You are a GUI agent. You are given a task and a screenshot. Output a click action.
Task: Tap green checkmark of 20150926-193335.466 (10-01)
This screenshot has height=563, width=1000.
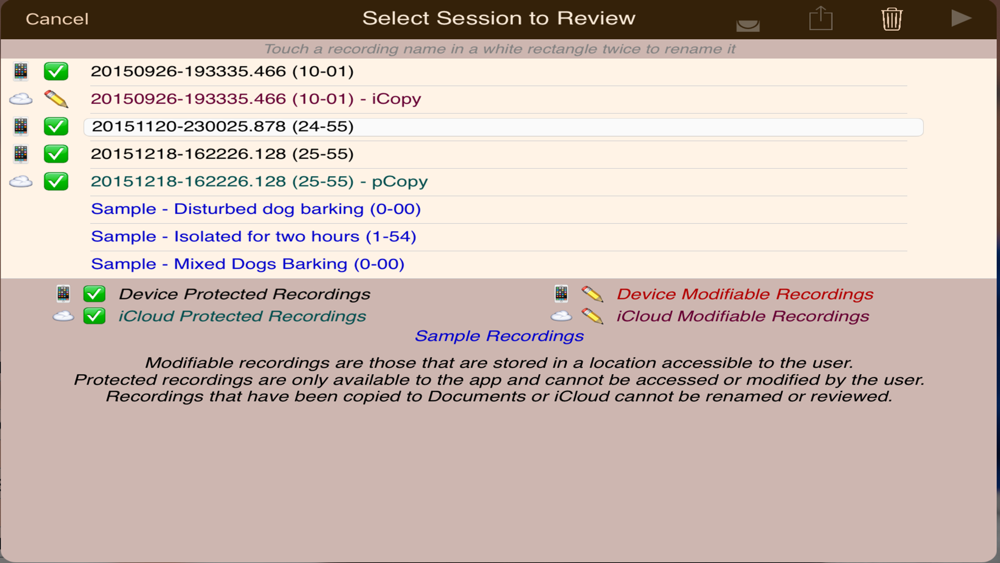coord(56,71)
